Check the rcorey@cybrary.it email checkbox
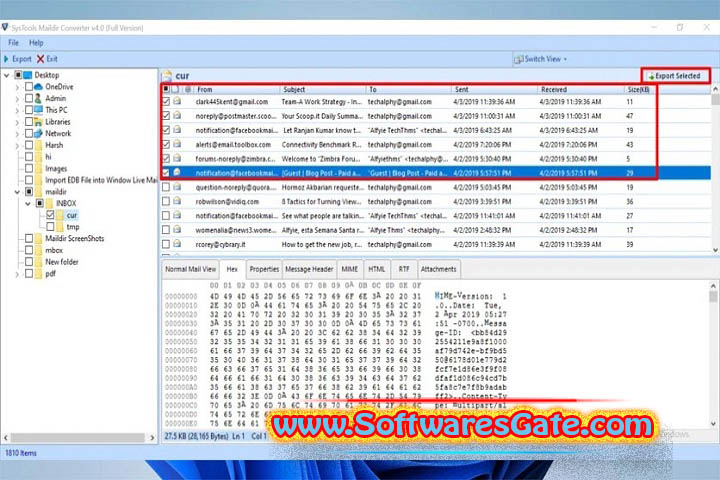The width and height of the screenshot is (720, 480). click(x=166, y=244)
